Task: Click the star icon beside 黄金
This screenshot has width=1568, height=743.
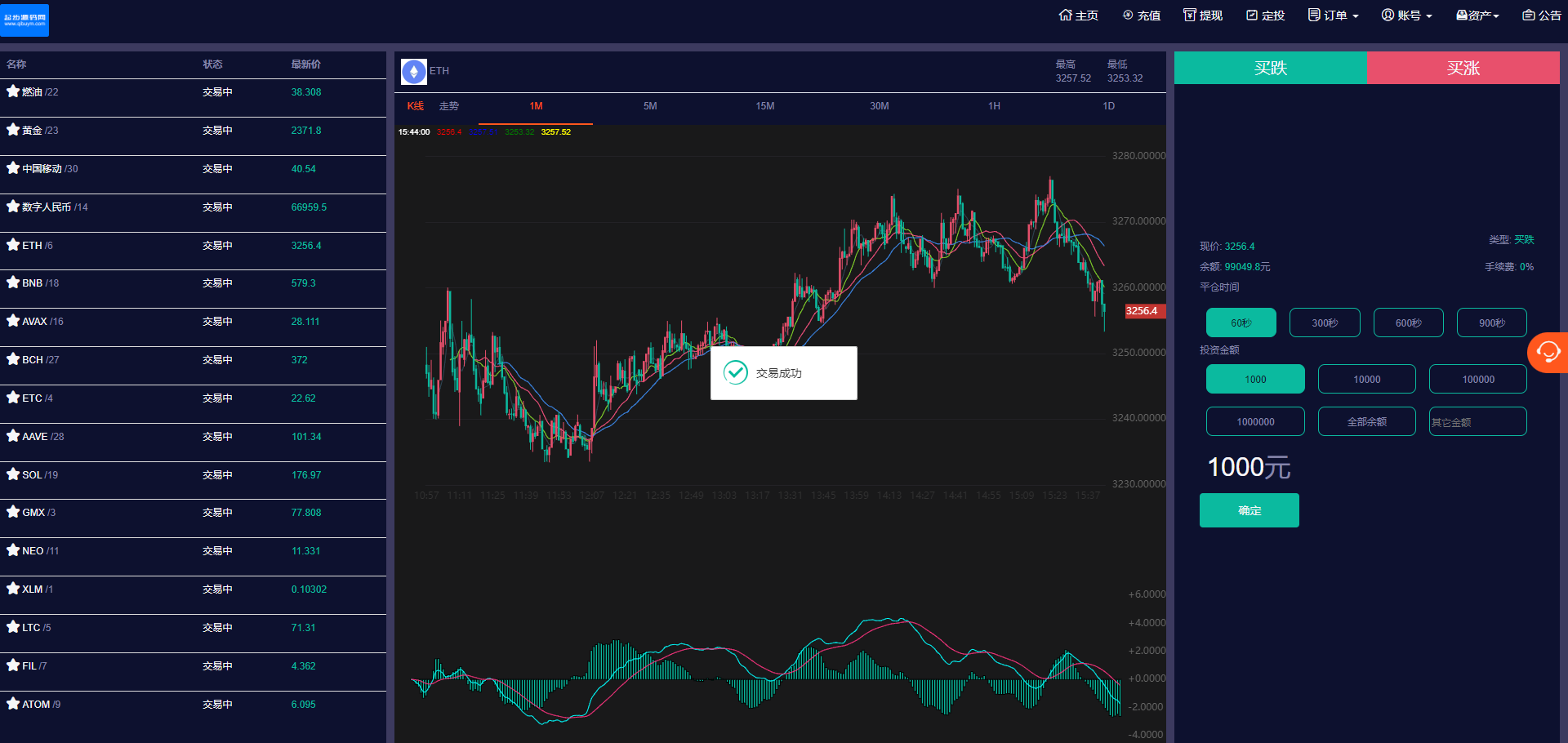Action: pos(13,130)
